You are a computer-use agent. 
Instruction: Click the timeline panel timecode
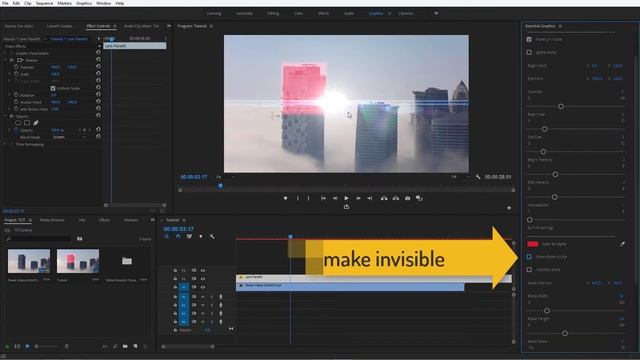[x=178, y=229]
